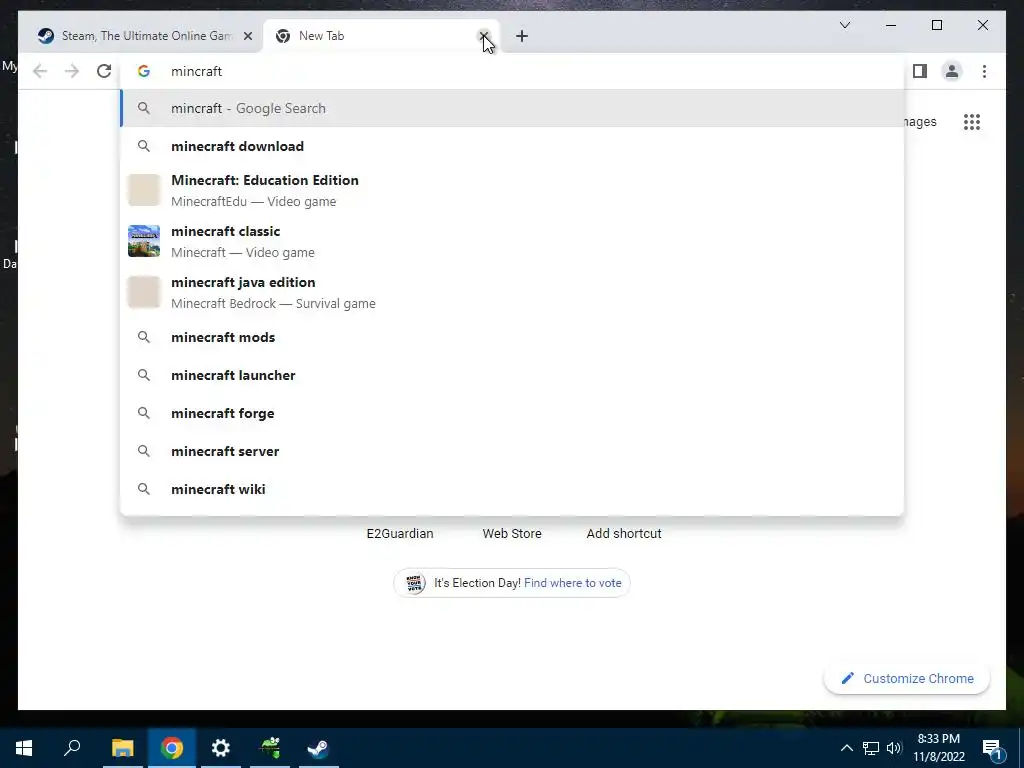Open taskbar search magnifier

coord(72,748)
